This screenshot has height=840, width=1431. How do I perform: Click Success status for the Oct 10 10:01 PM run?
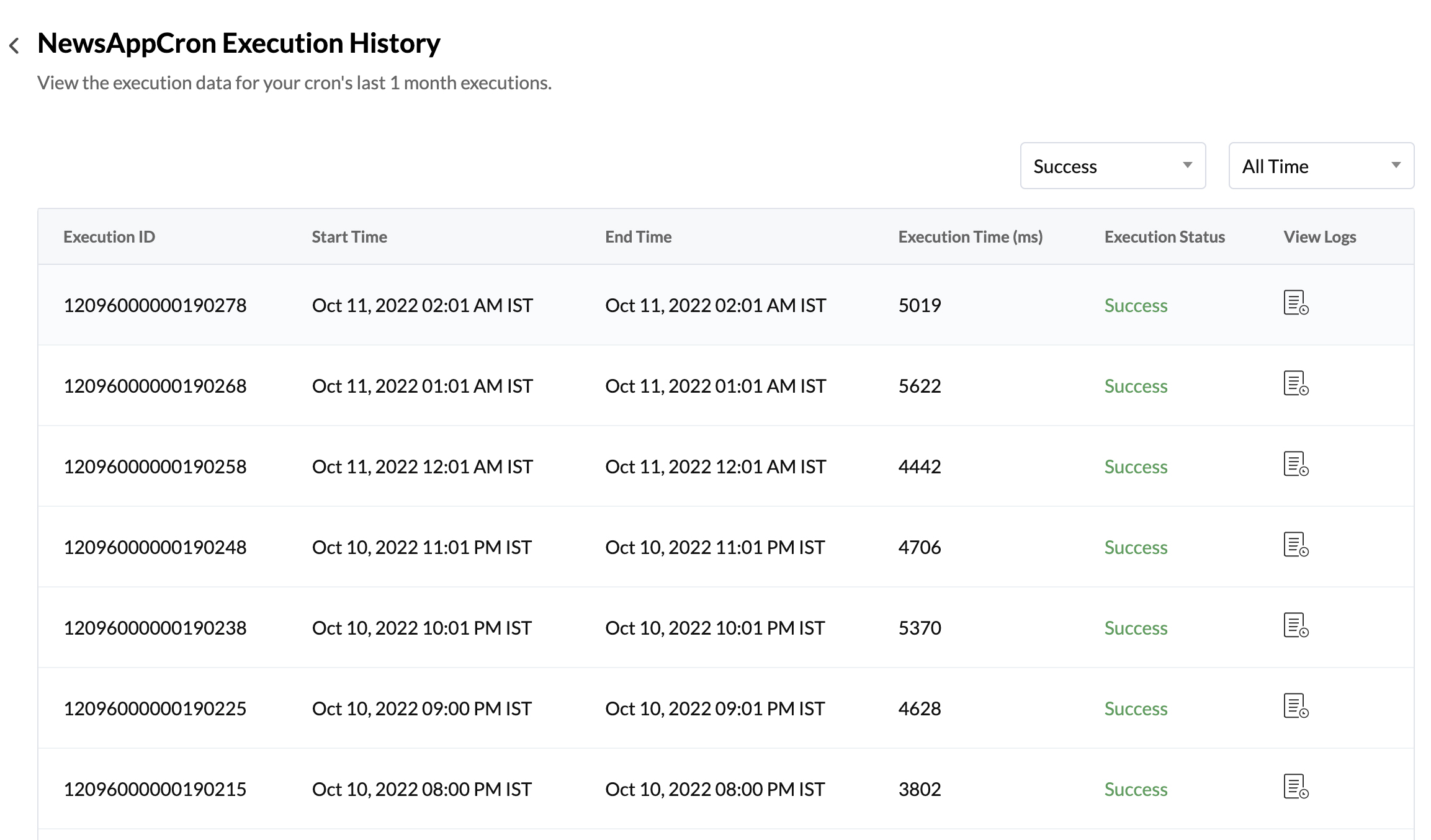click(1135, 627)
